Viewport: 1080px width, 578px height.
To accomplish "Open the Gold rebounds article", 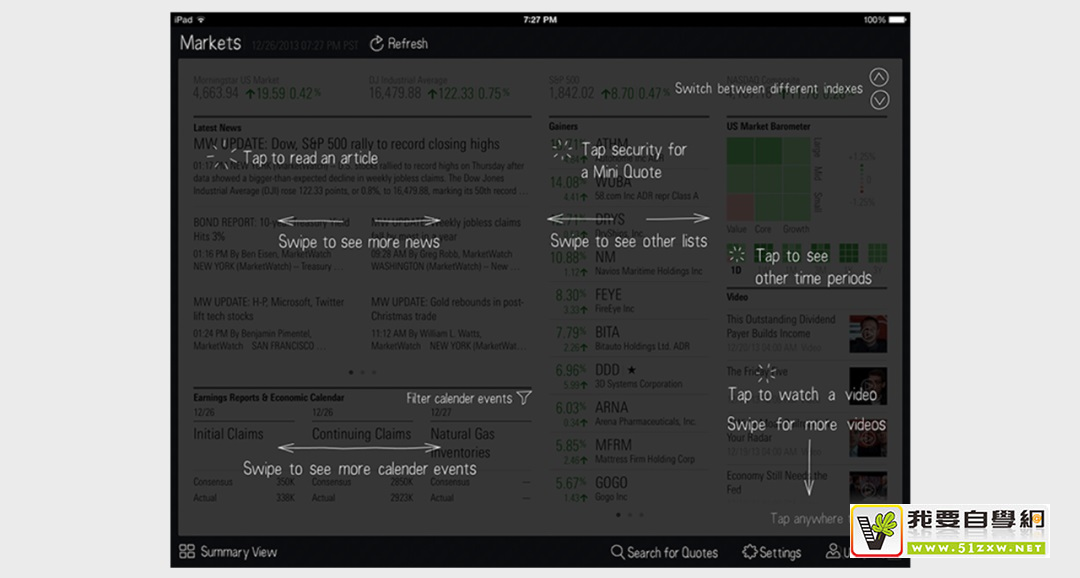I will point(450,324).
